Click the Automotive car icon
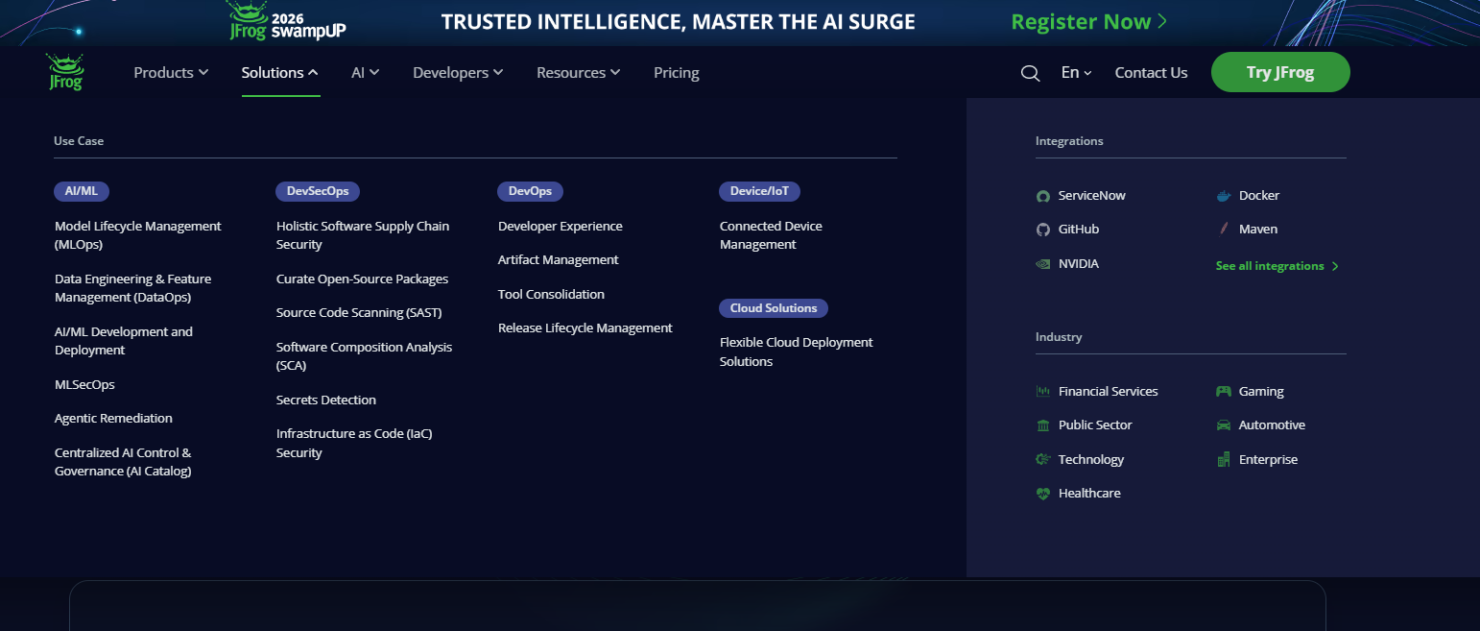 [1223, 426]
